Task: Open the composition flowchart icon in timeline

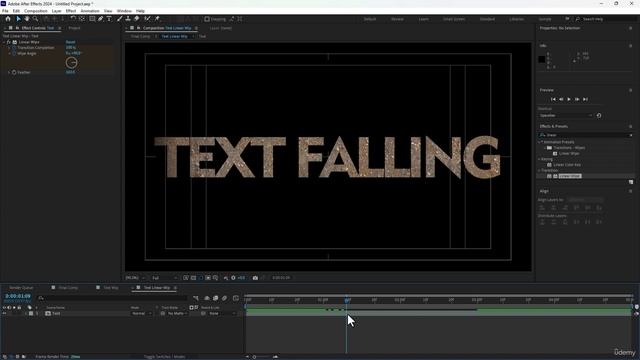Action: point(196,298)
